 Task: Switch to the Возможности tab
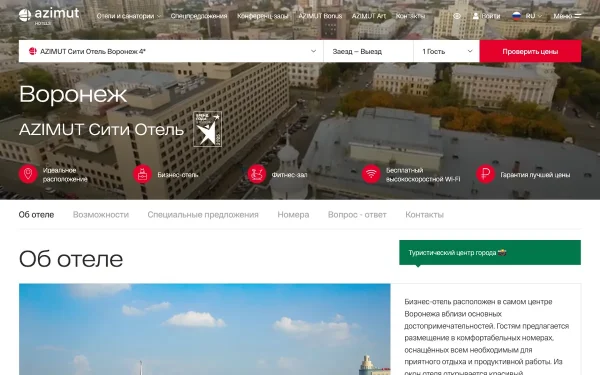point(101,215)
